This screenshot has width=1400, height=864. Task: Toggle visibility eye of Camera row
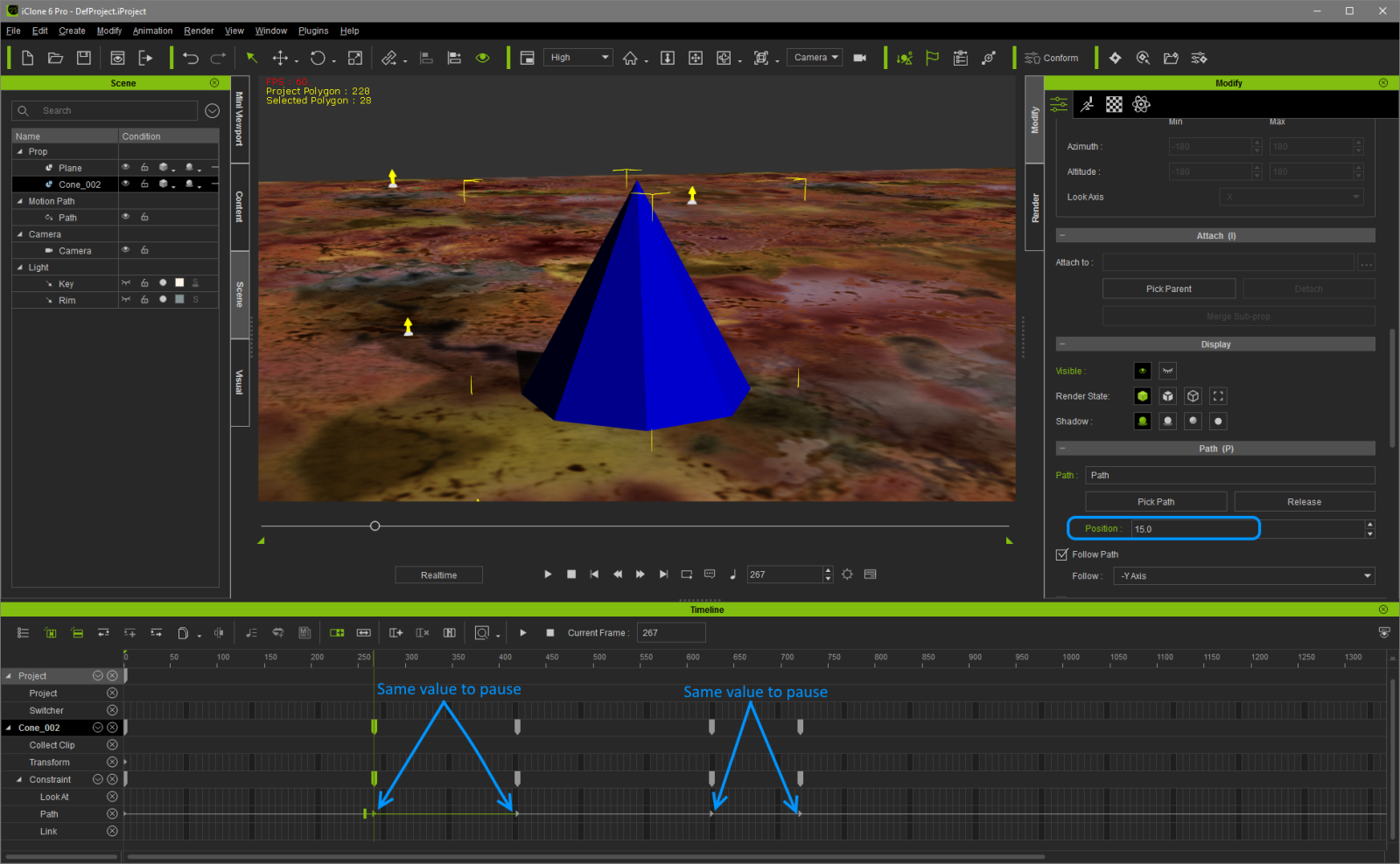click(x=126, y=250)
